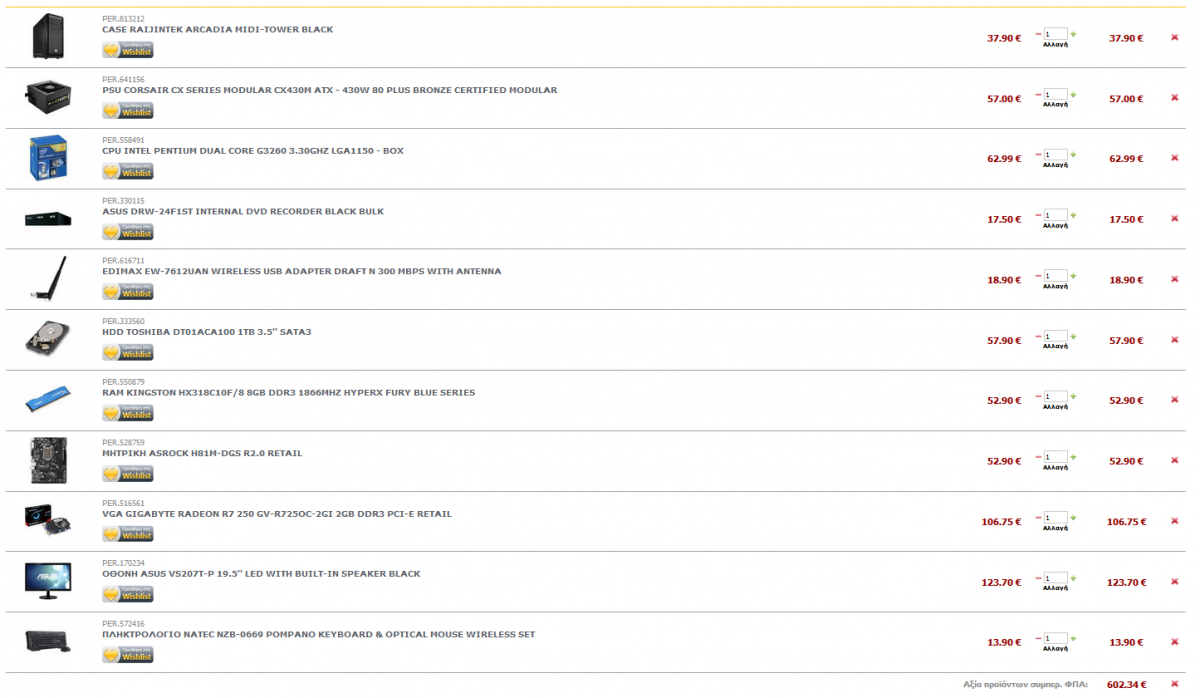Screen dimensions: 1200x698
Task: Increase quantity of Raijintek Arcadia case
Action: point(1073,34)
